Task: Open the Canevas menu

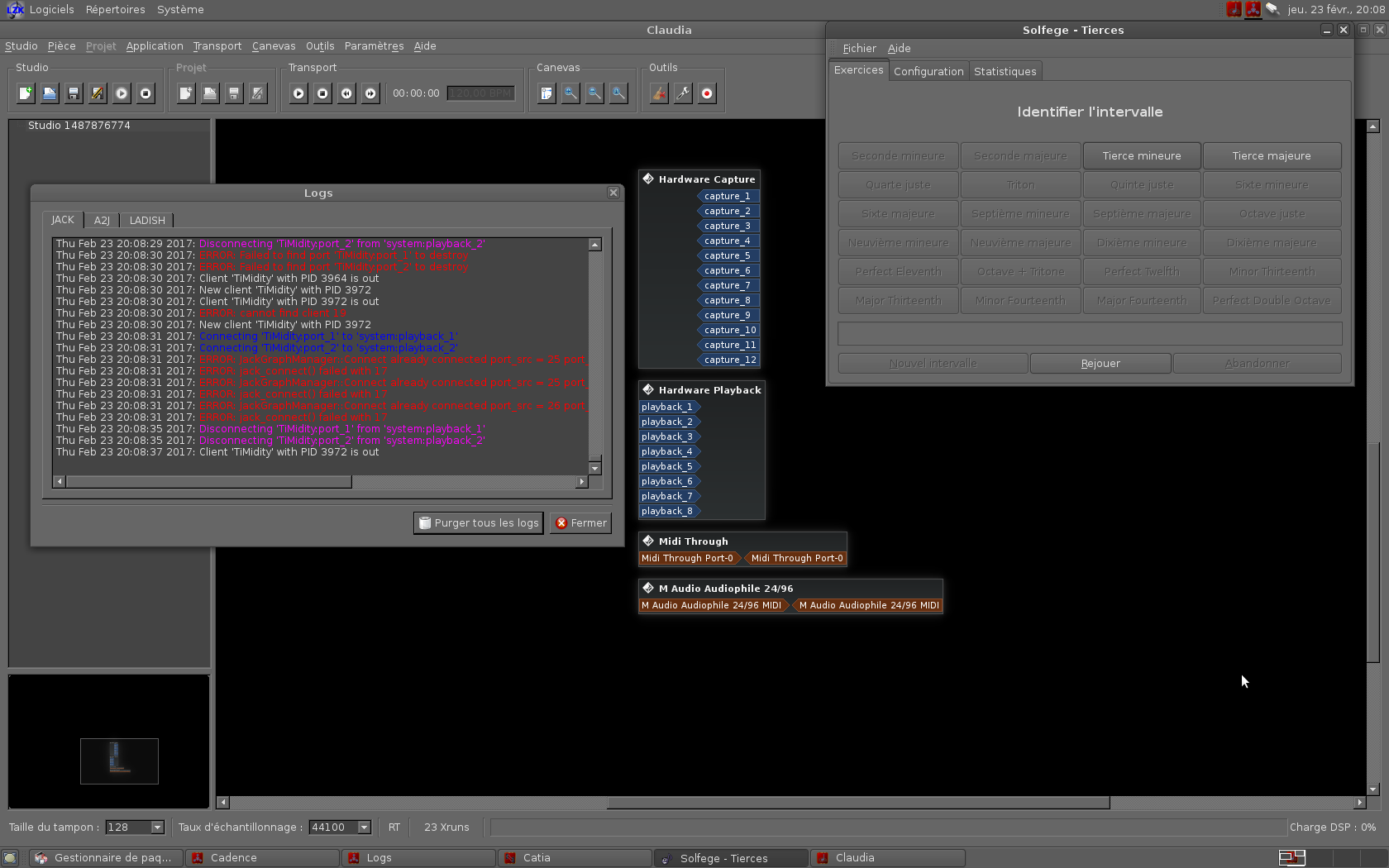Action: [x=274, y=46]
